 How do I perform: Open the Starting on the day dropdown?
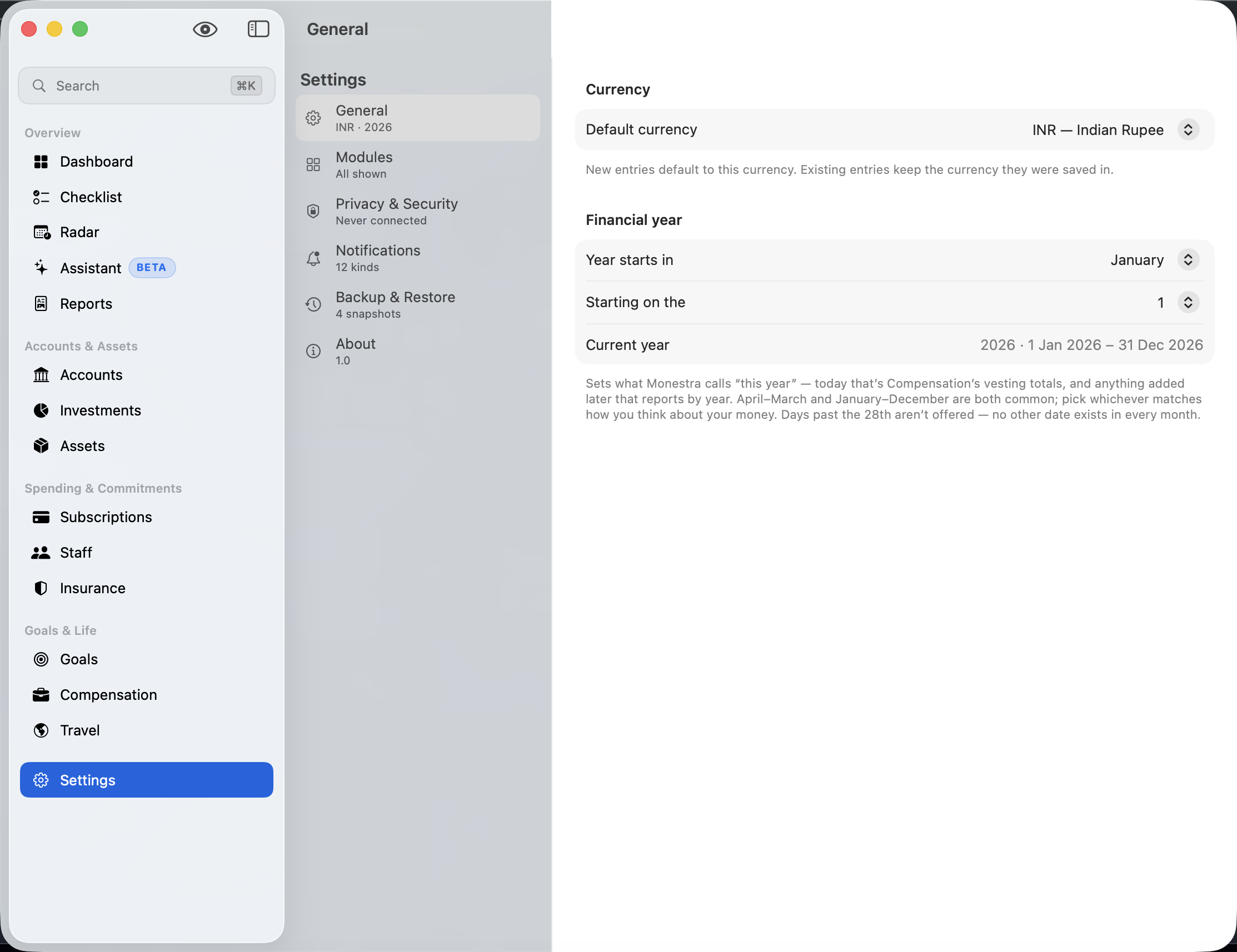pos(1188,302)
